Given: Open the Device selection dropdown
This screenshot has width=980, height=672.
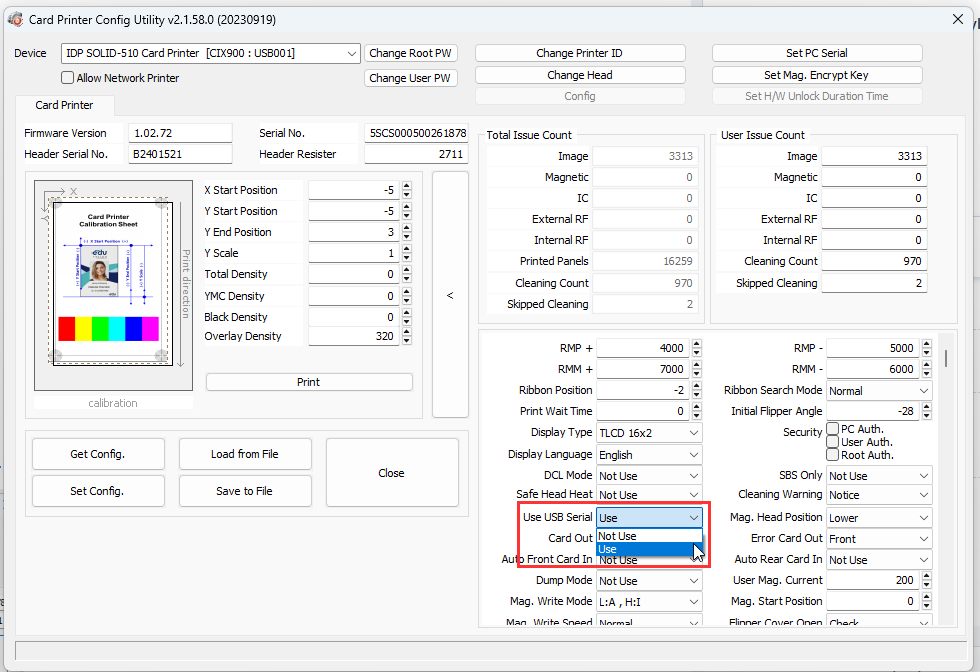Looking at the screenshot, I should point(211,54).
